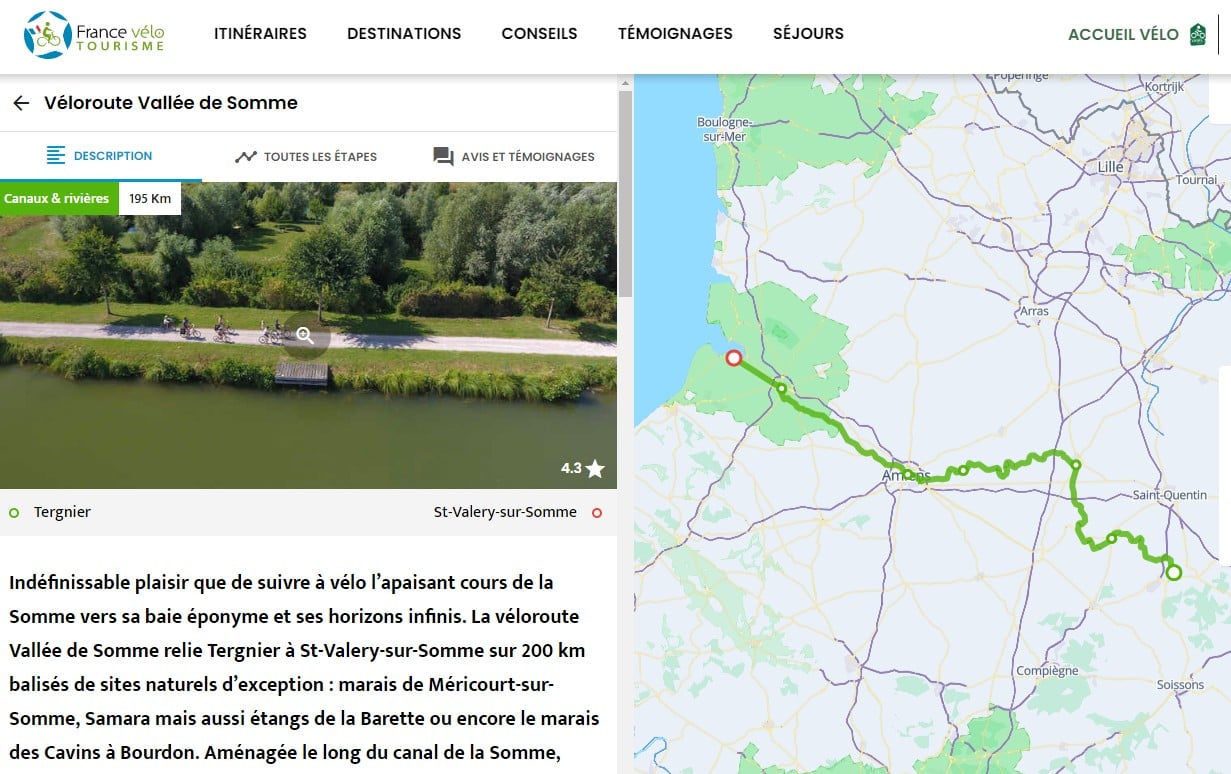Screen dimensions: 1231x774
Task: Click the green route endpoint near Saint-Quentin
Action: coord(1173,572)
